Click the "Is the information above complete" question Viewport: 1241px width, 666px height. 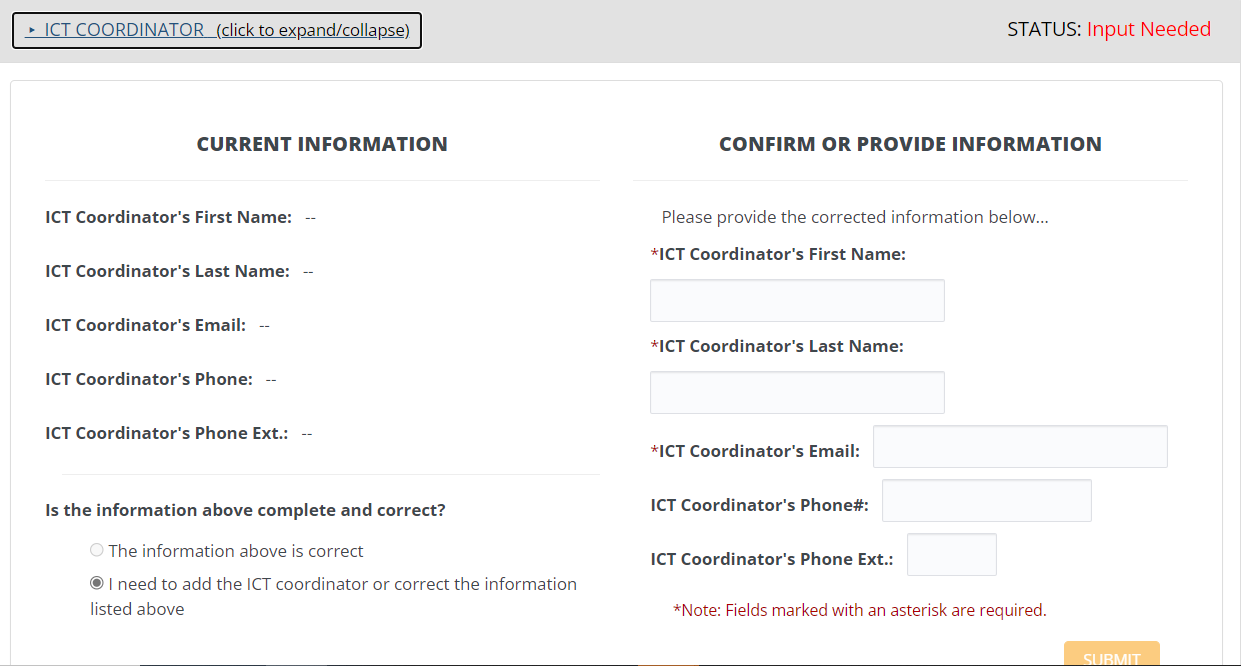point(245,510)
